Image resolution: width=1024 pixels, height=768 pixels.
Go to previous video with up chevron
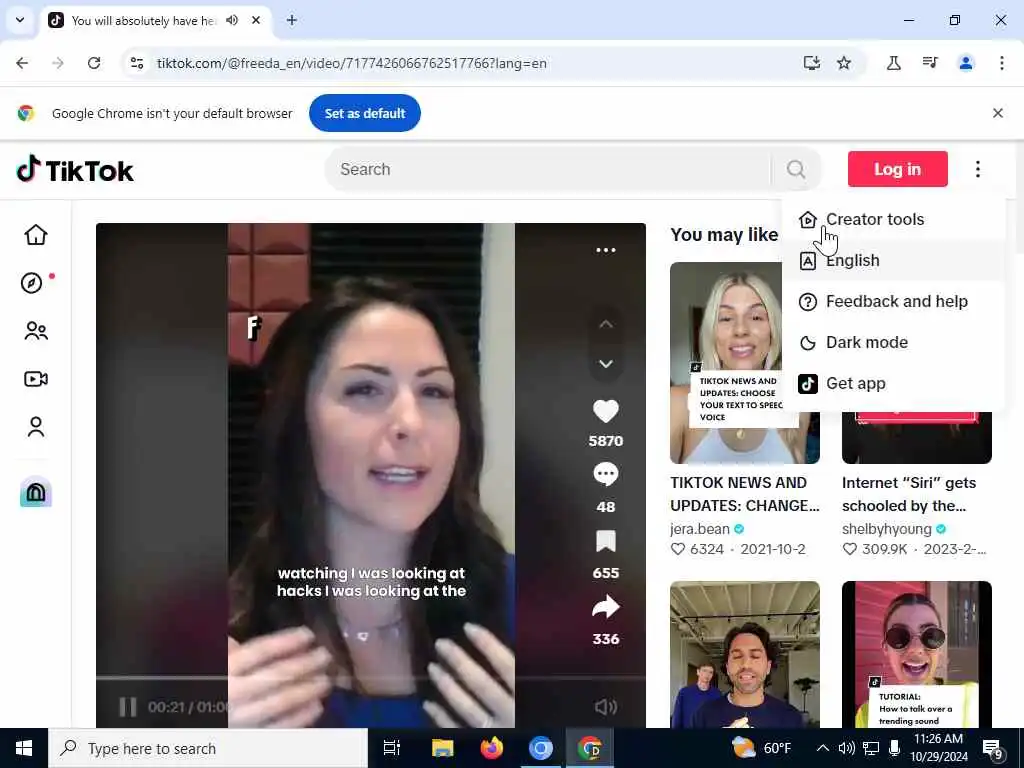click(605, 324)
